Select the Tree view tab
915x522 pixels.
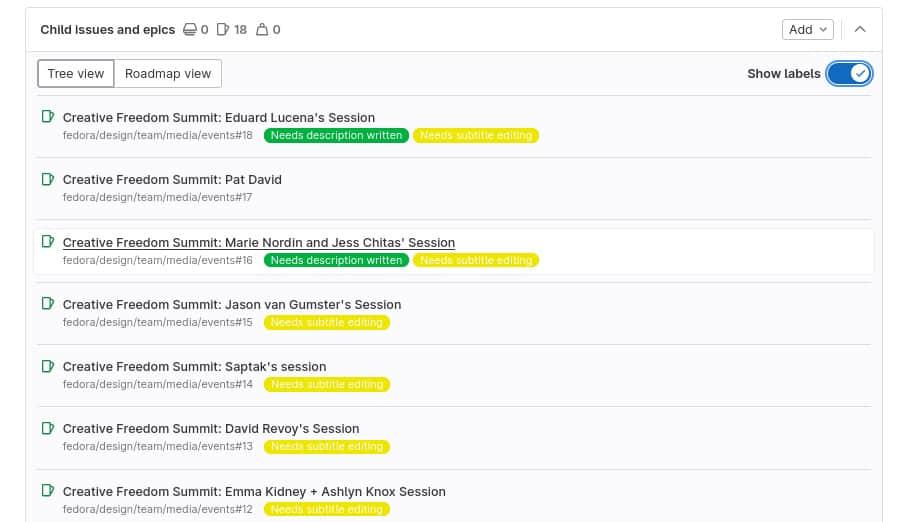point(76,74)
